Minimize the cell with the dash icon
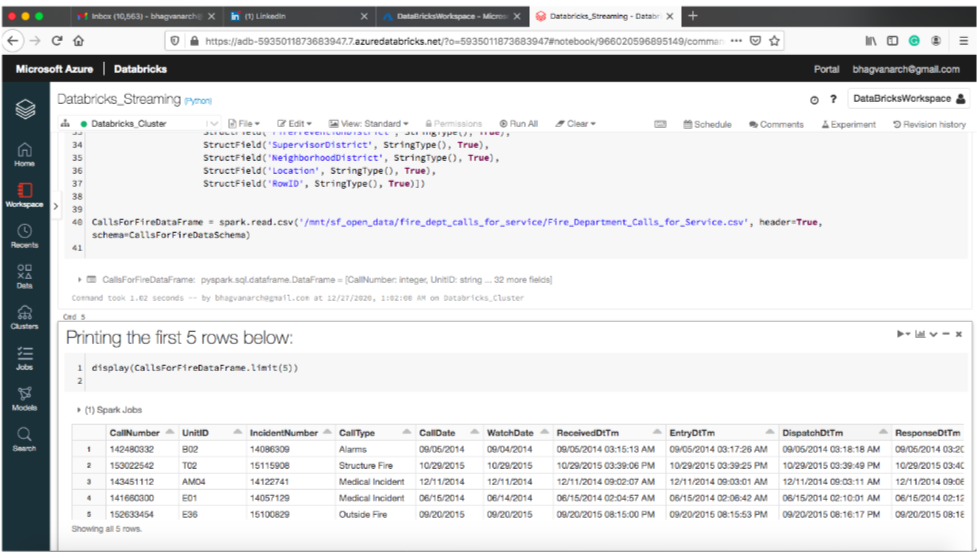The image size is (977, 558). (946, 334)
